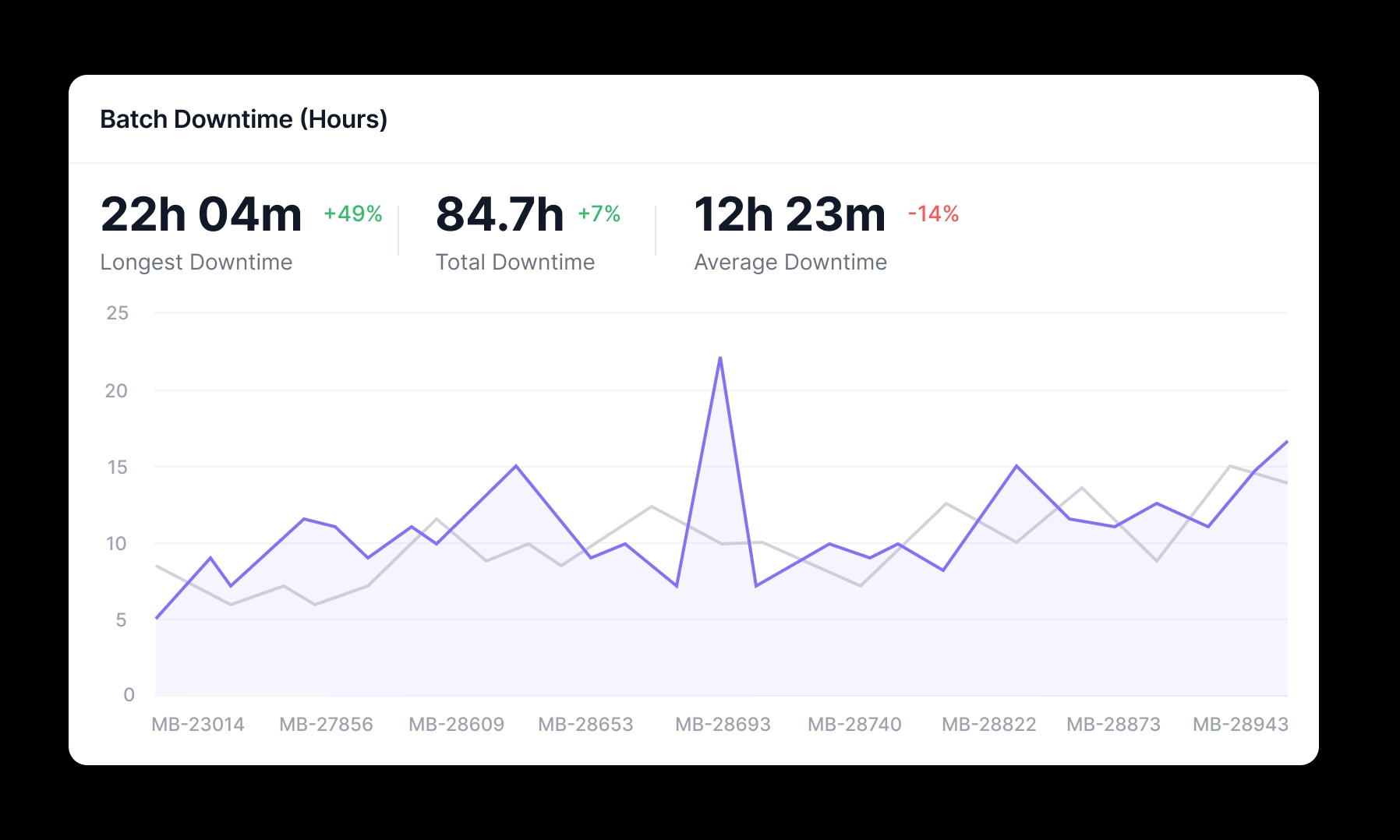Click the MB-28653 axis label

(585, 725)
